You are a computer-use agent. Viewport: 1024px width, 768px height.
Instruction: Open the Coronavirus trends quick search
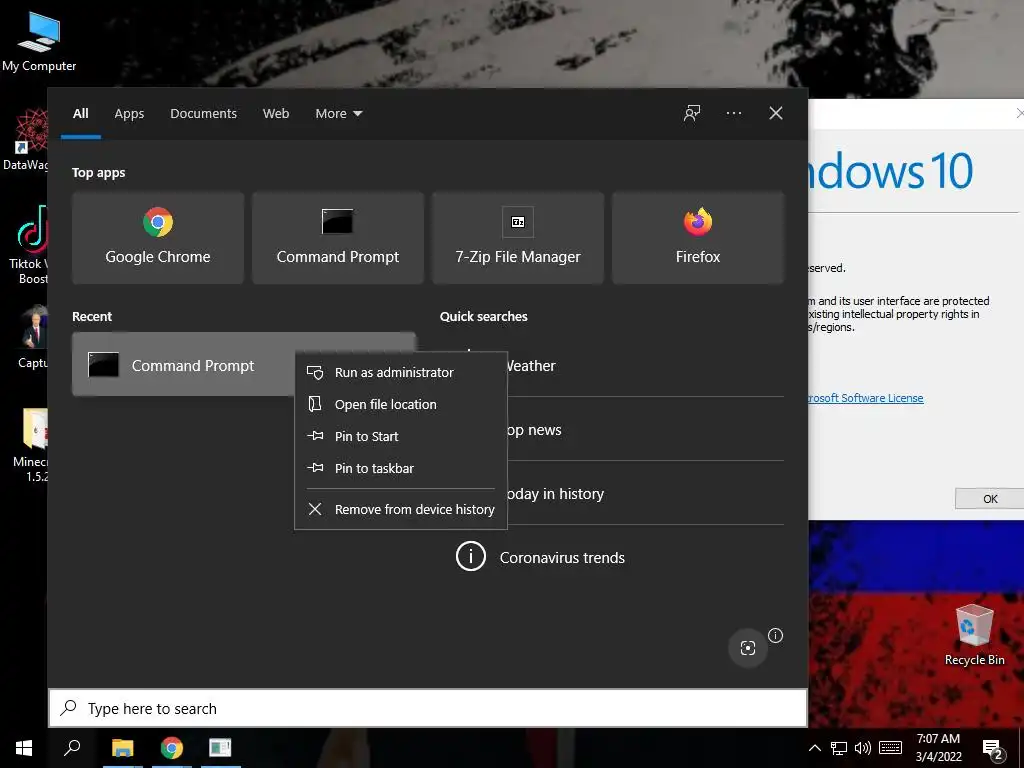tap(612, 558)
